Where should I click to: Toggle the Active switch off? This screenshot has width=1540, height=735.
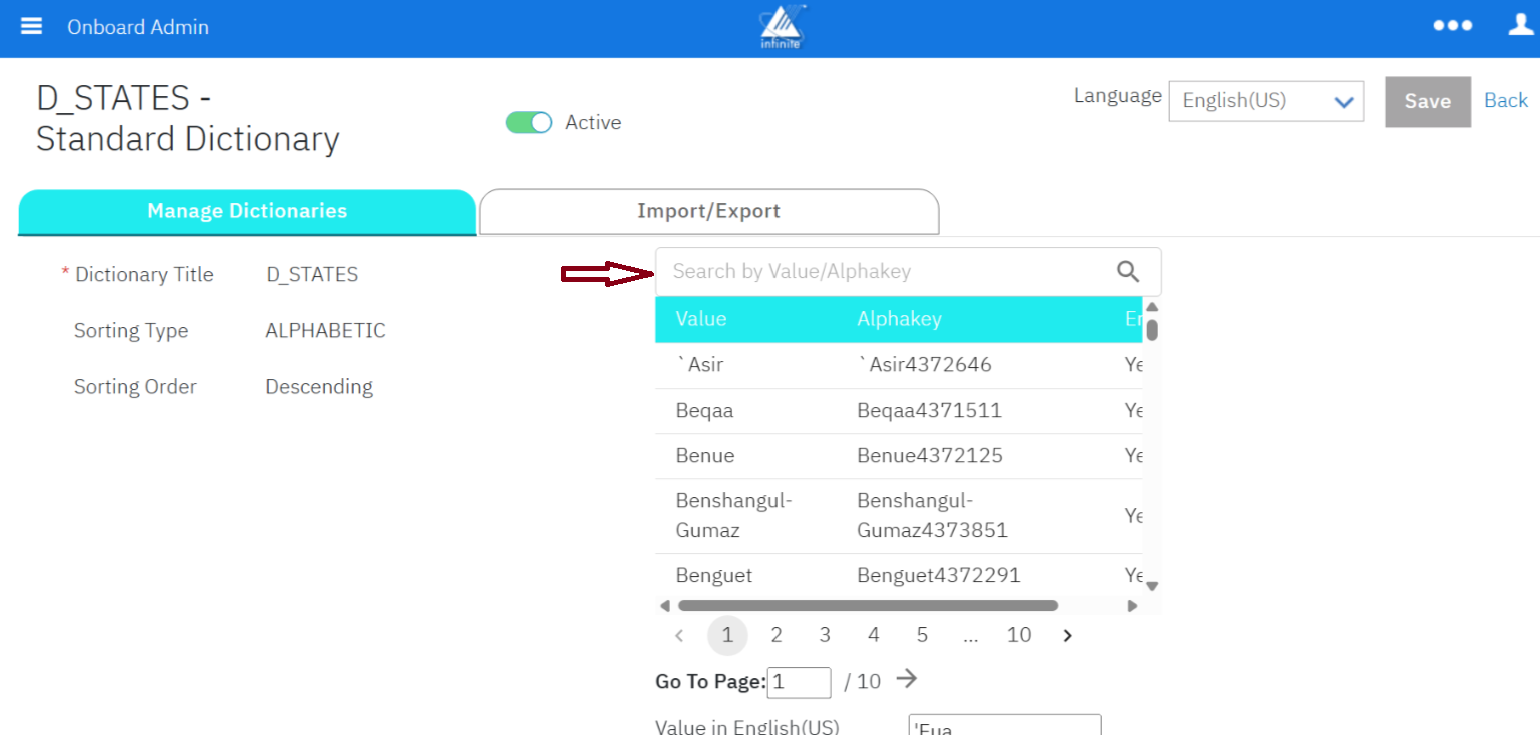529,123
